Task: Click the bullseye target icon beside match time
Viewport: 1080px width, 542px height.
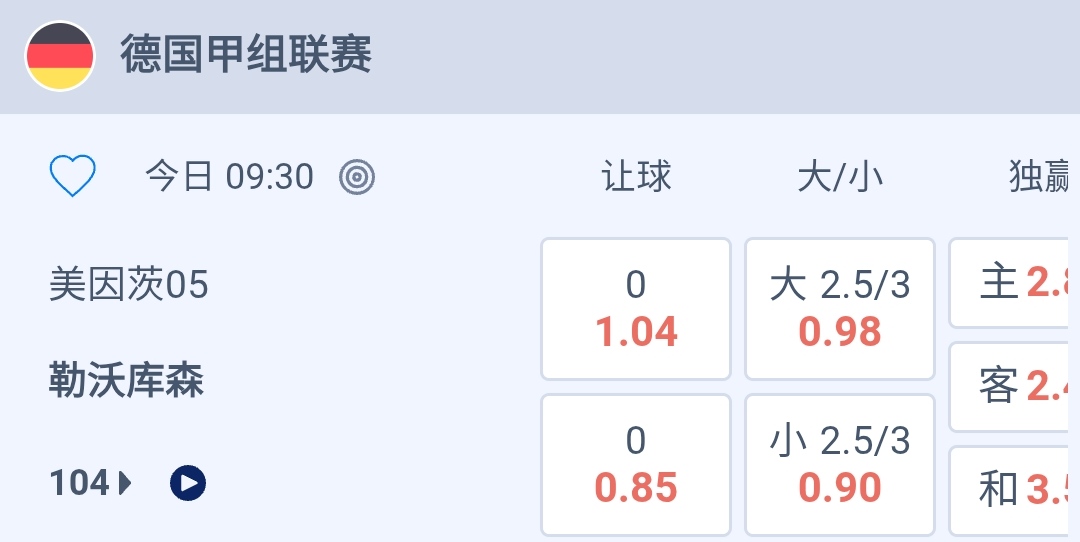Action: point(357,177)
